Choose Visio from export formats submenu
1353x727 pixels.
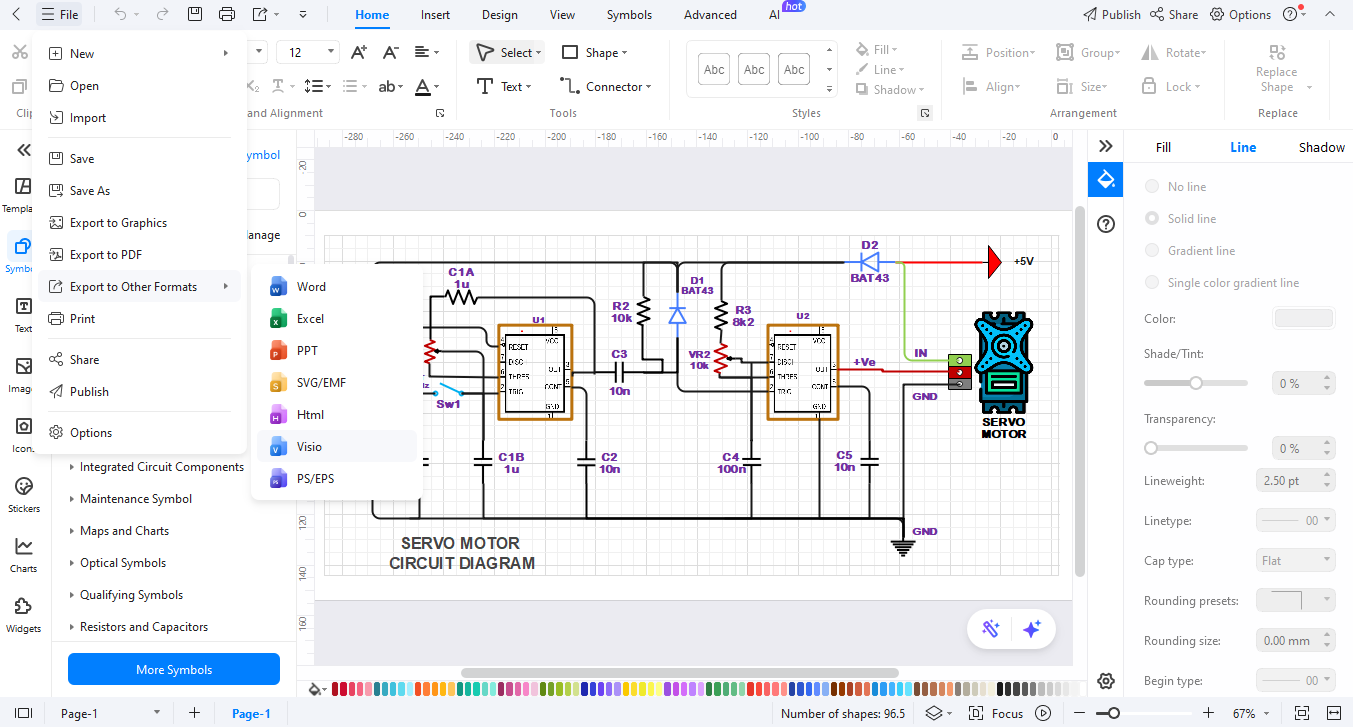(337, 447)
